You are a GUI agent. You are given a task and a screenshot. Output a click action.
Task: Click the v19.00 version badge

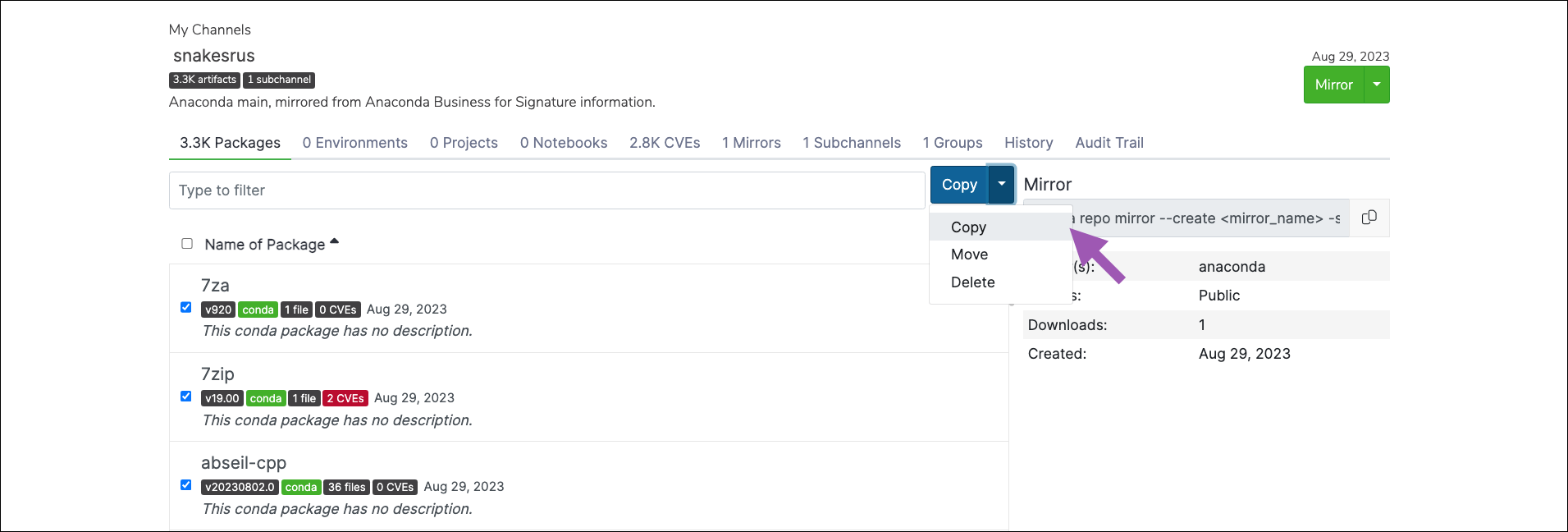222,398
